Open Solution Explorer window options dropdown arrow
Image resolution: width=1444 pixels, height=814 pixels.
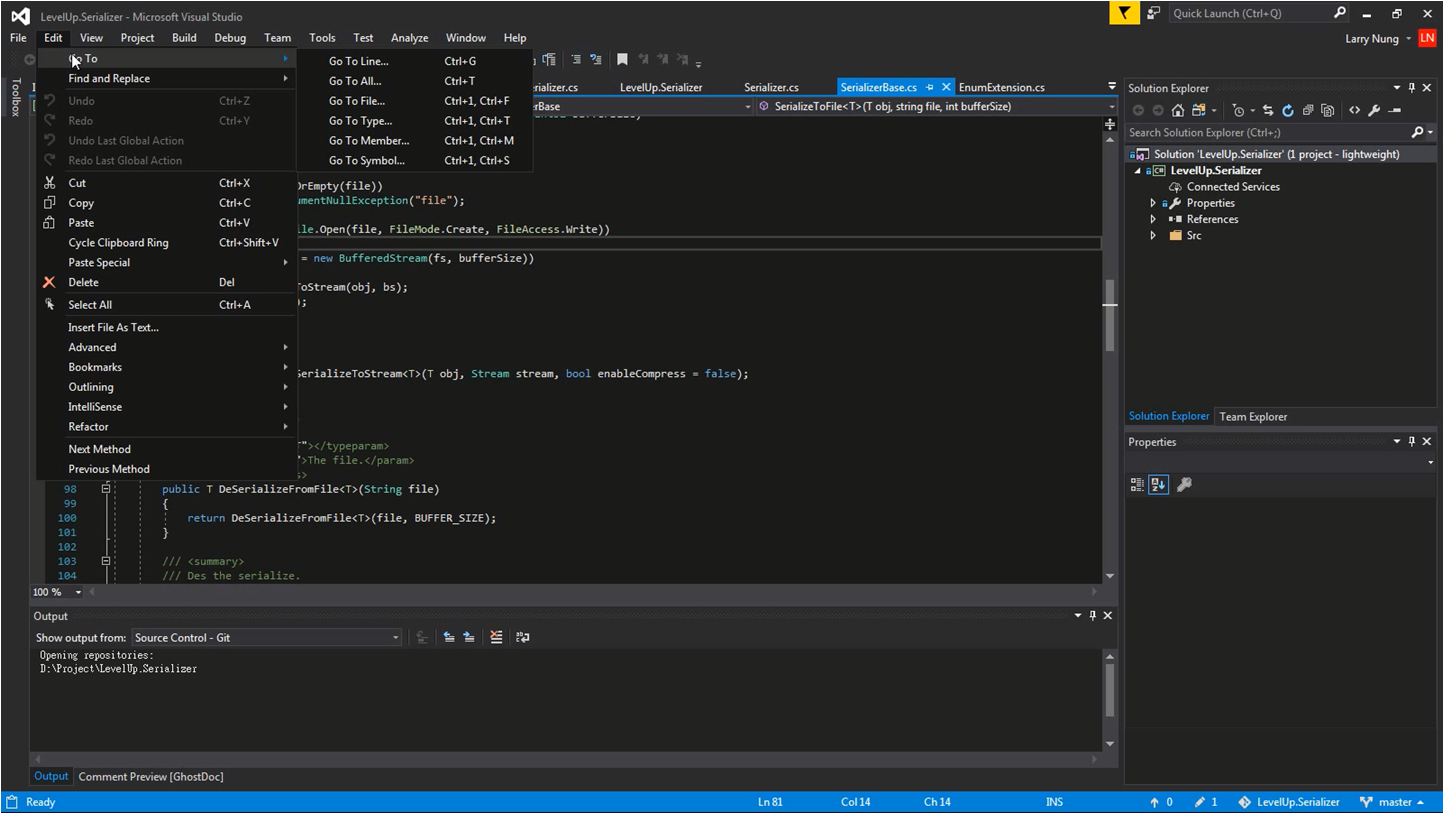[x=1397, y=88]
